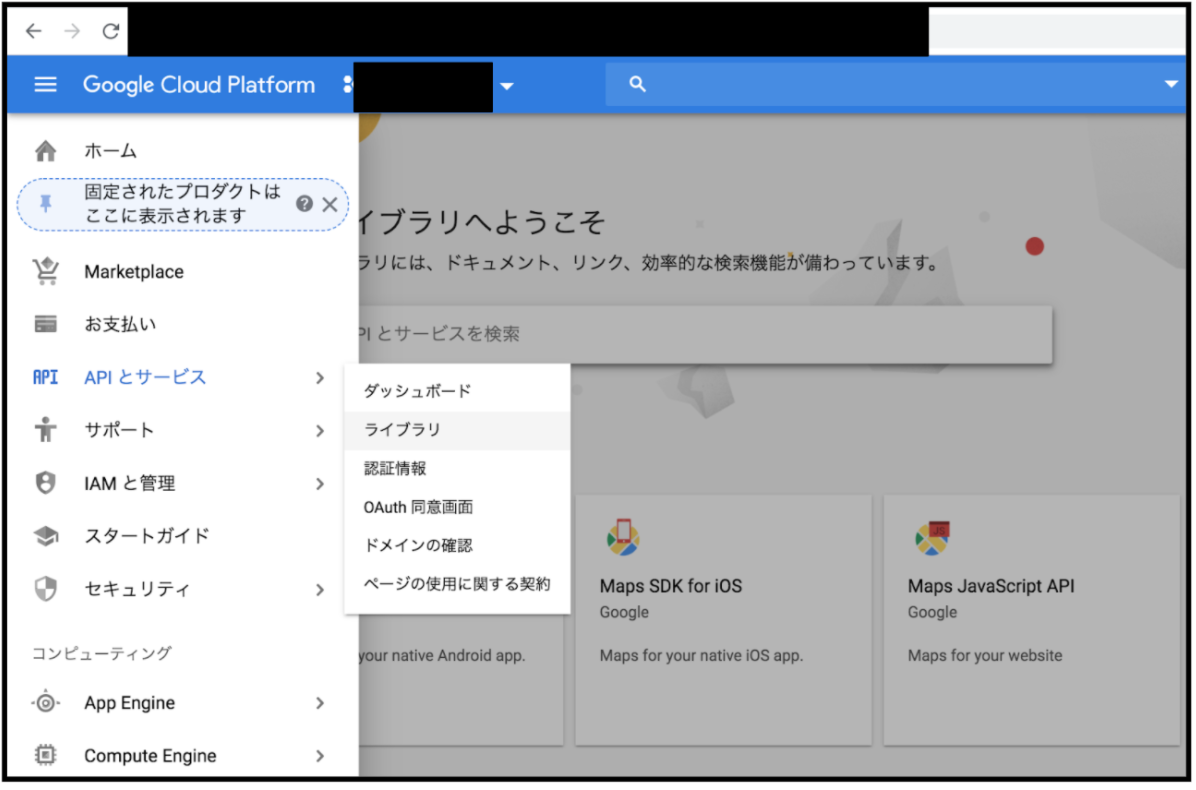Select ダッシュボード in the submenu

tap(458, 392)
